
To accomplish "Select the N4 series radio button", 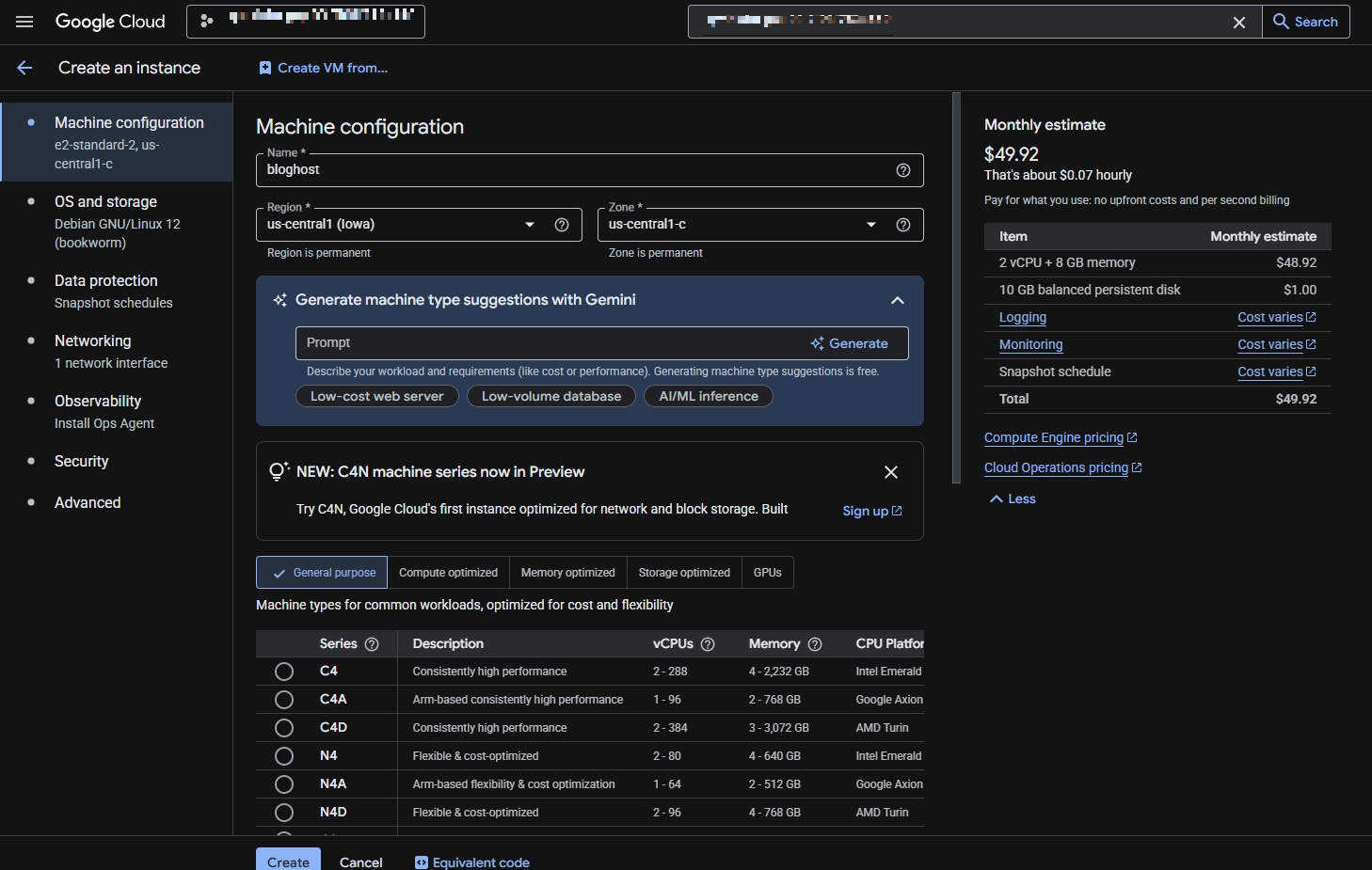I will coord(284,756).
